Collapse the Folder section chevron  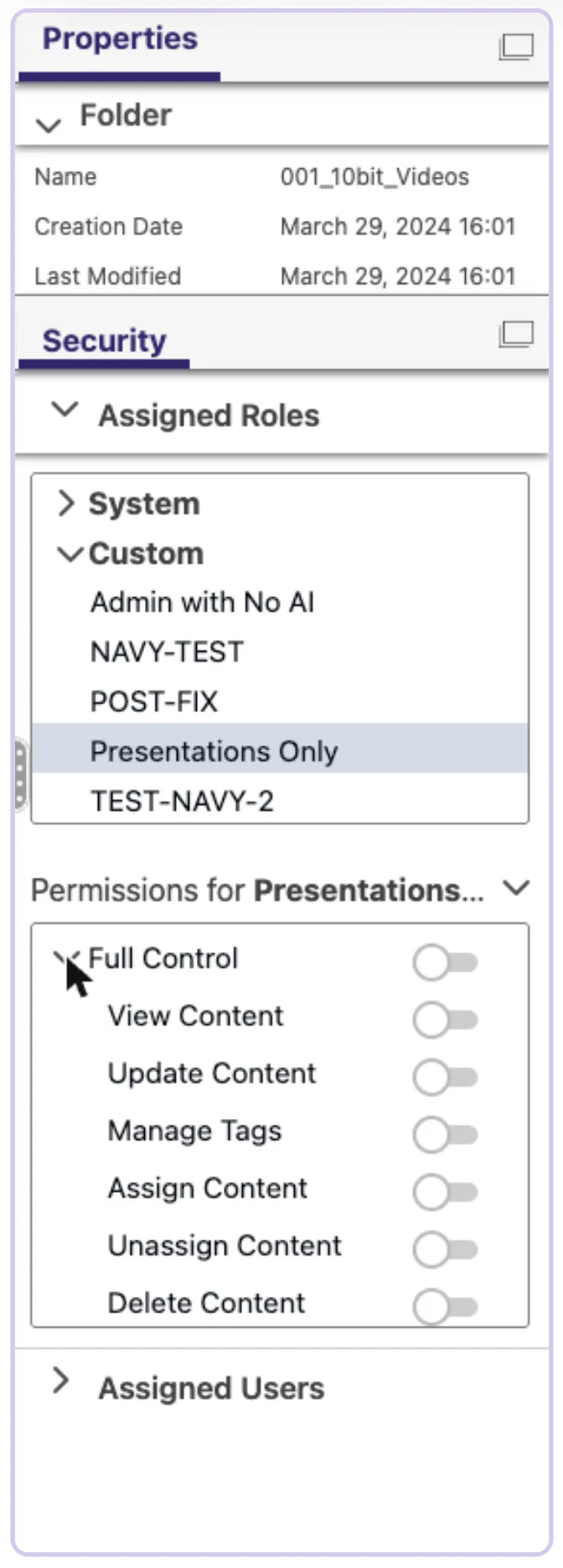click(49, 126)
